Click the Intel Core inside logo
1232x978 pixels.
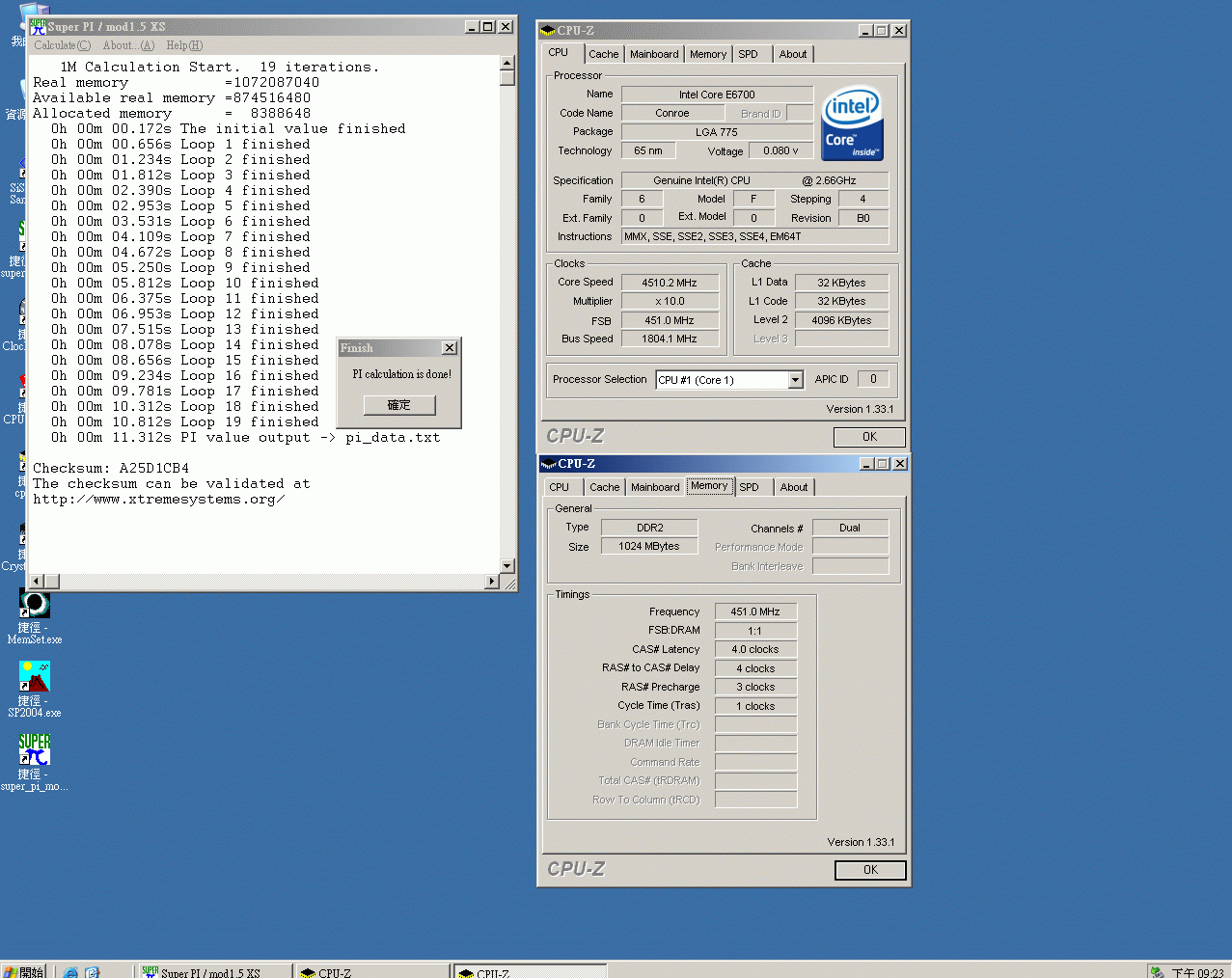tap(852, 123)
